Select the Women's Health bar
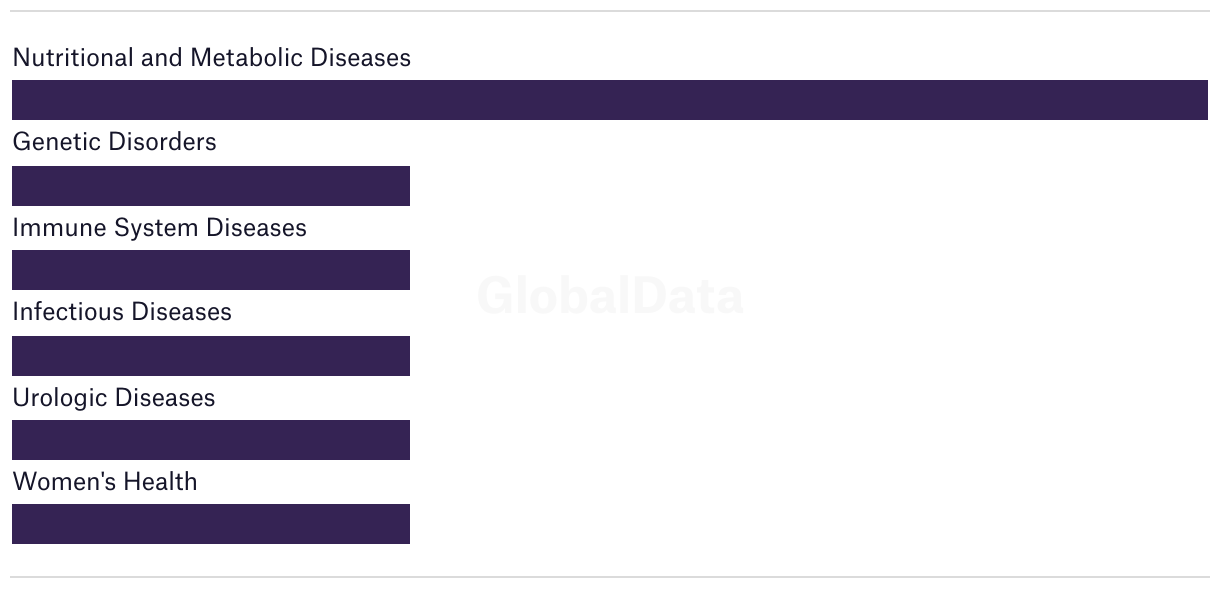 click(211, 524)
